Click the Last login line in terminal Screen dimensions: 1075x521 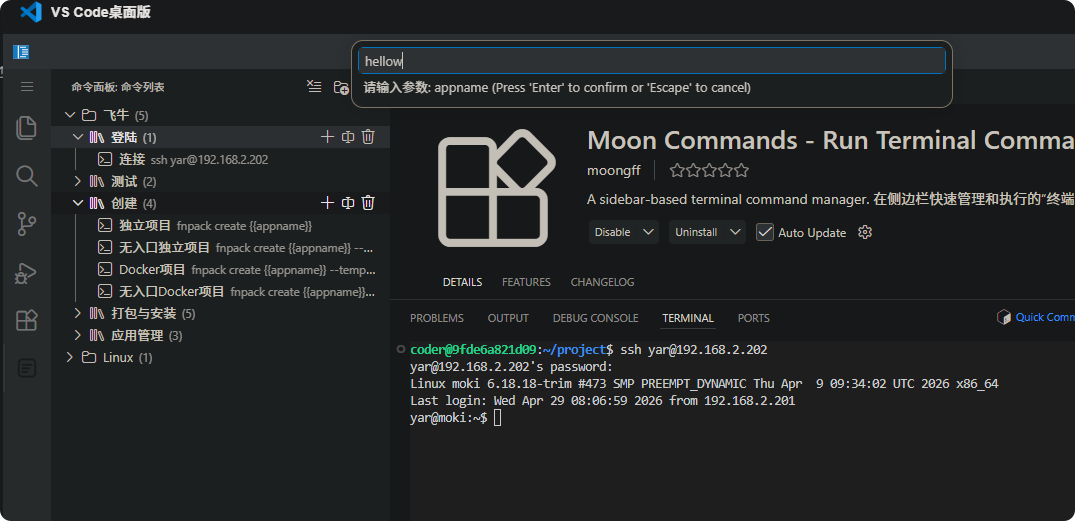pyautogui.click(x=603, y=400)
